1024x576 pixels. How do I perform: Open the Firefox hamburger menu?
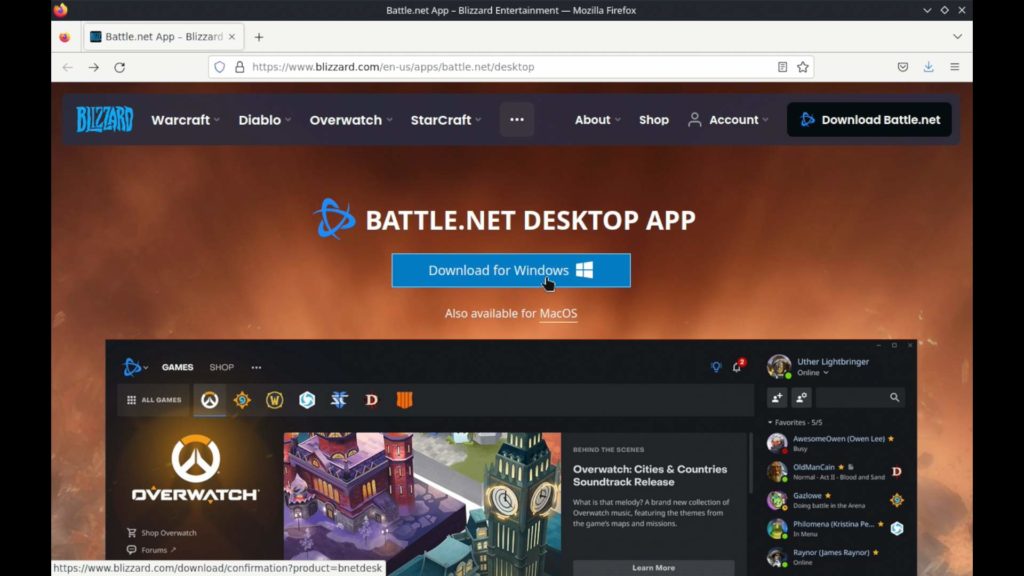(955, 67)
